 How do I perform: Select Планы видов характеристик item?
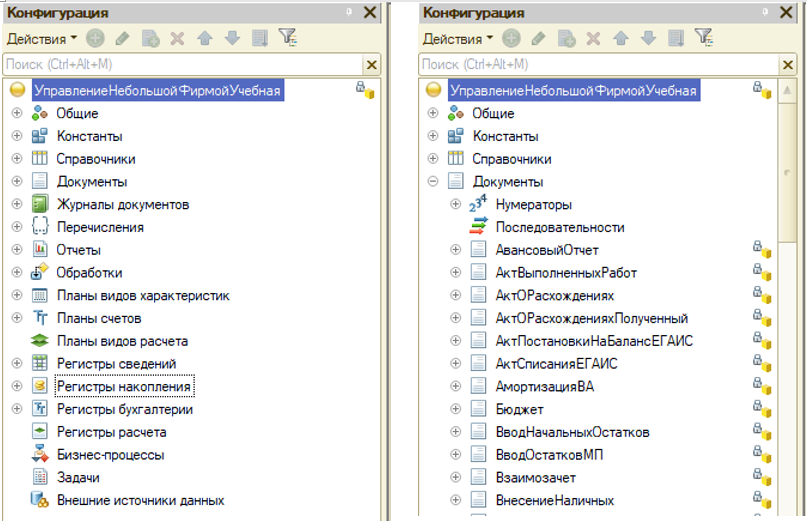[x=143, y=296]
